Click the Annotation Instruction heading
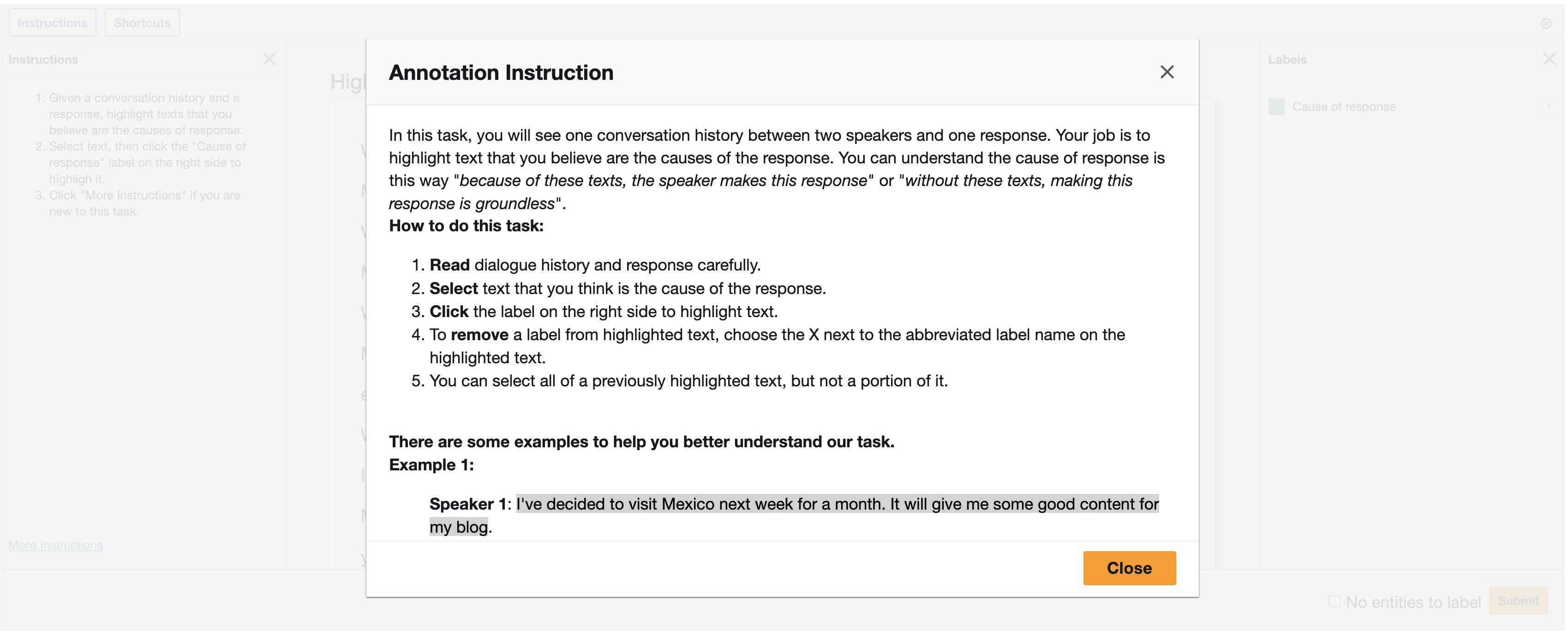The height and width of the screenshot is (637, 1568). 501,72
